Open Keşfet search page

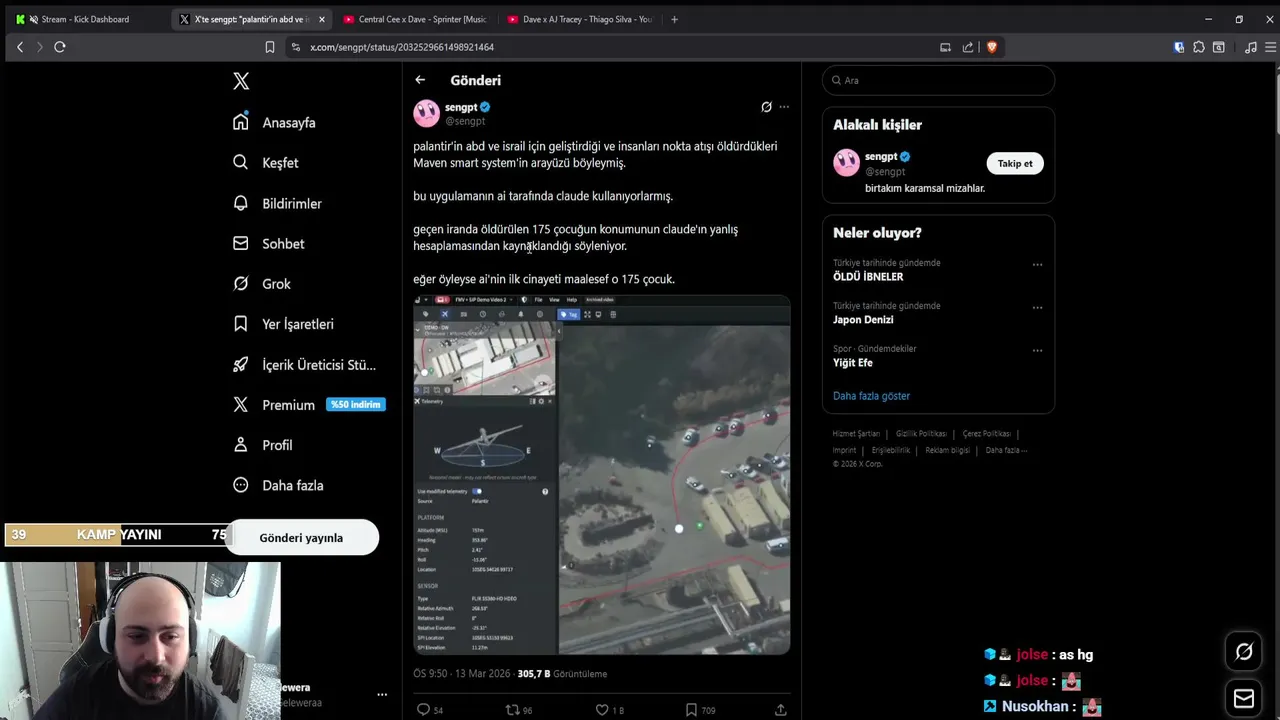point(266,162)
